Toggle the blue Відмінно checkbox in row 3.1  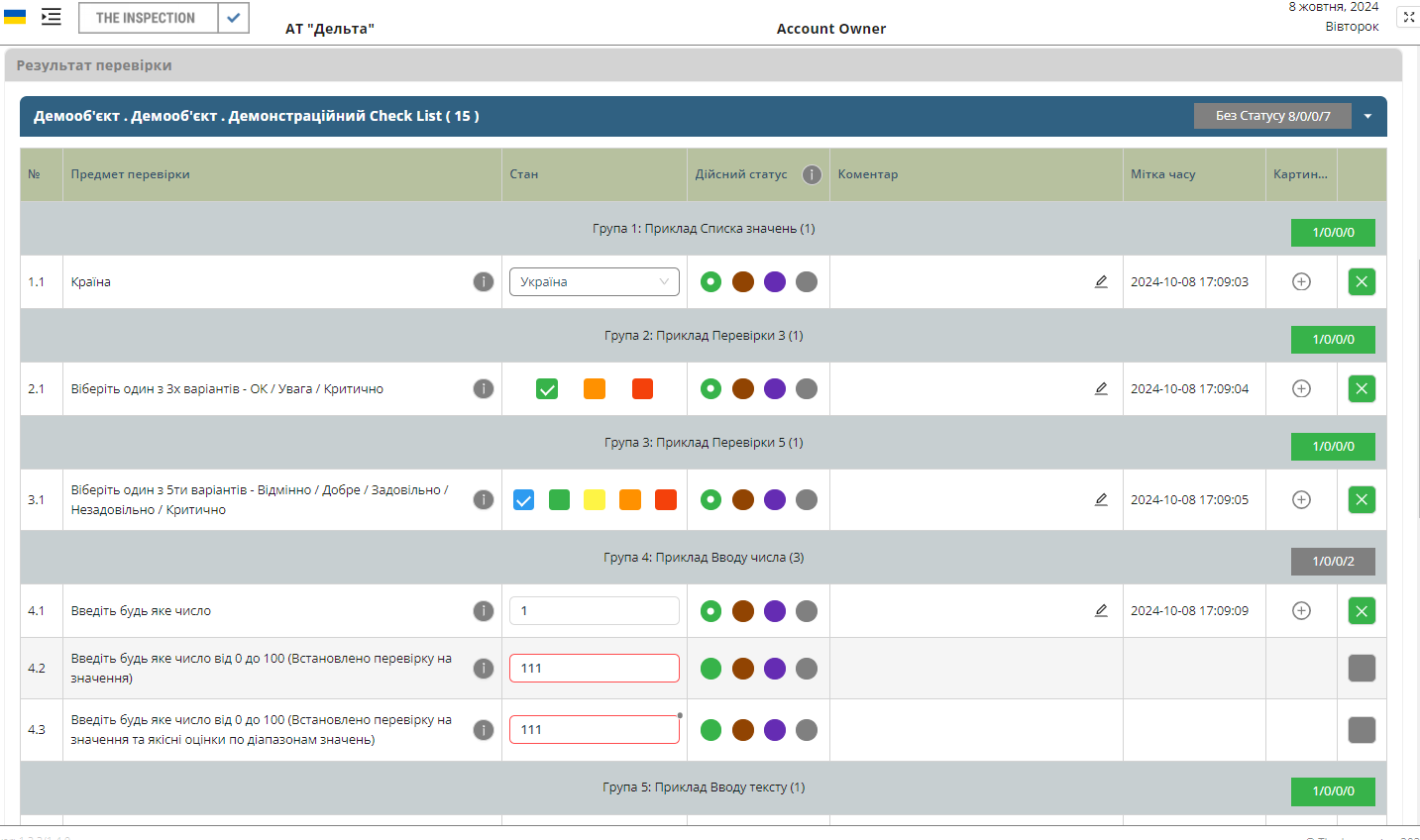tap(524, 500)
